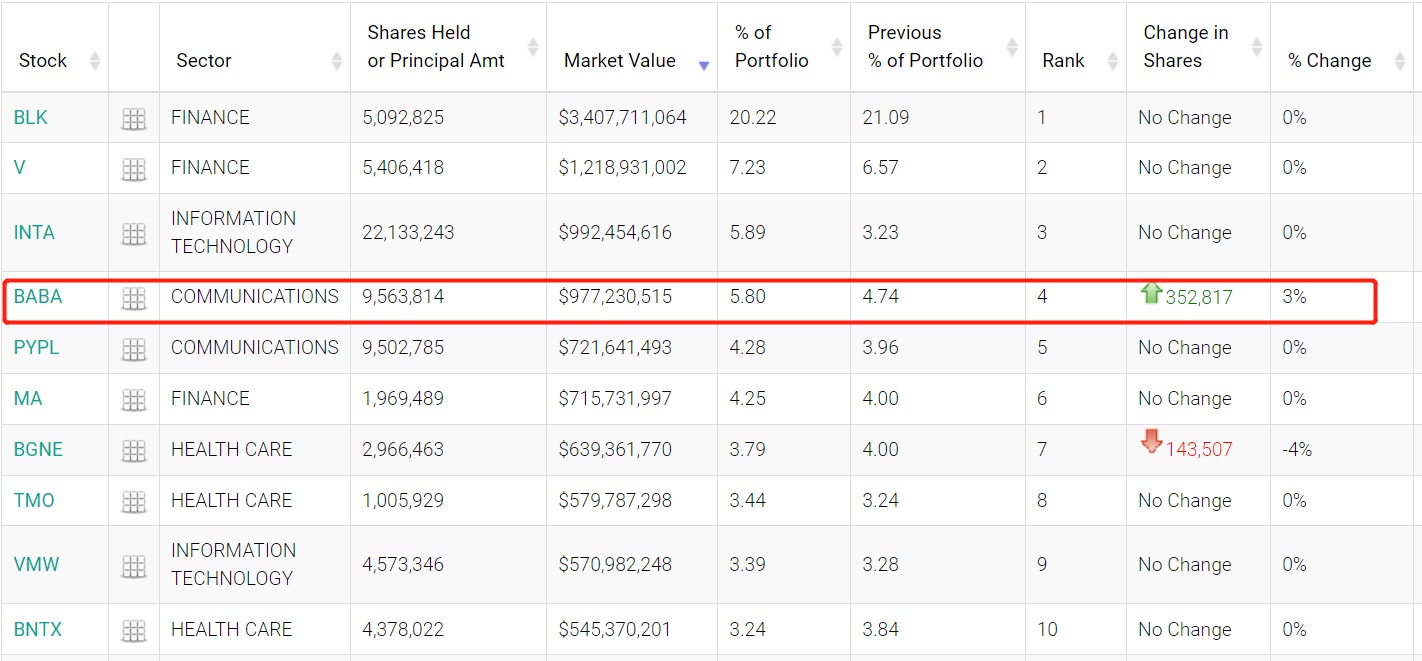Viewport: 1422px width, 661px height.
Task: Open the table icon in the PYPL row
Action: pyautogui.click(x=133, y=349)
